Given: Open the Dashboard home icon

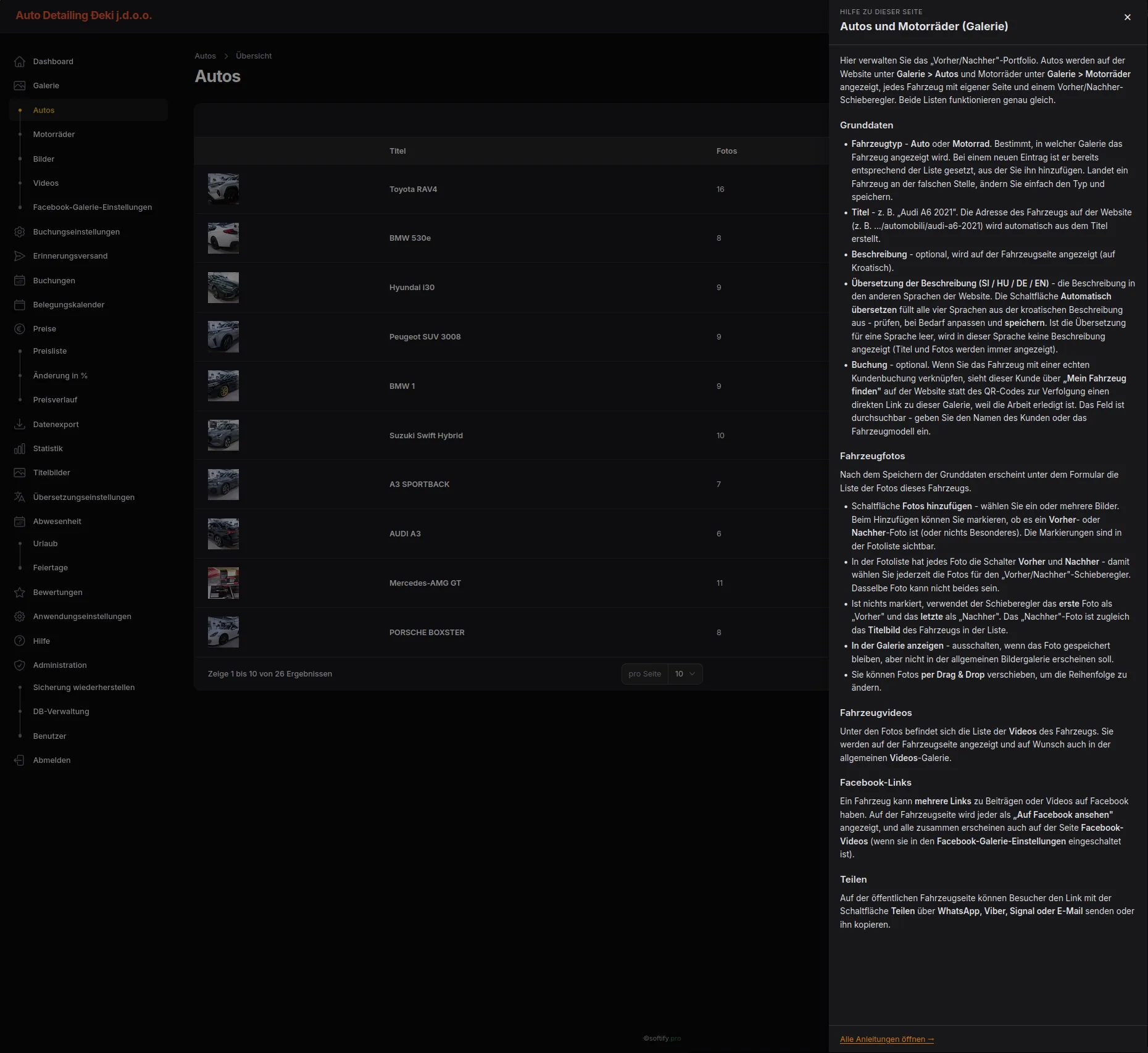Looking at the screenshot, I should pyautogui.click(x=20, y=62).
